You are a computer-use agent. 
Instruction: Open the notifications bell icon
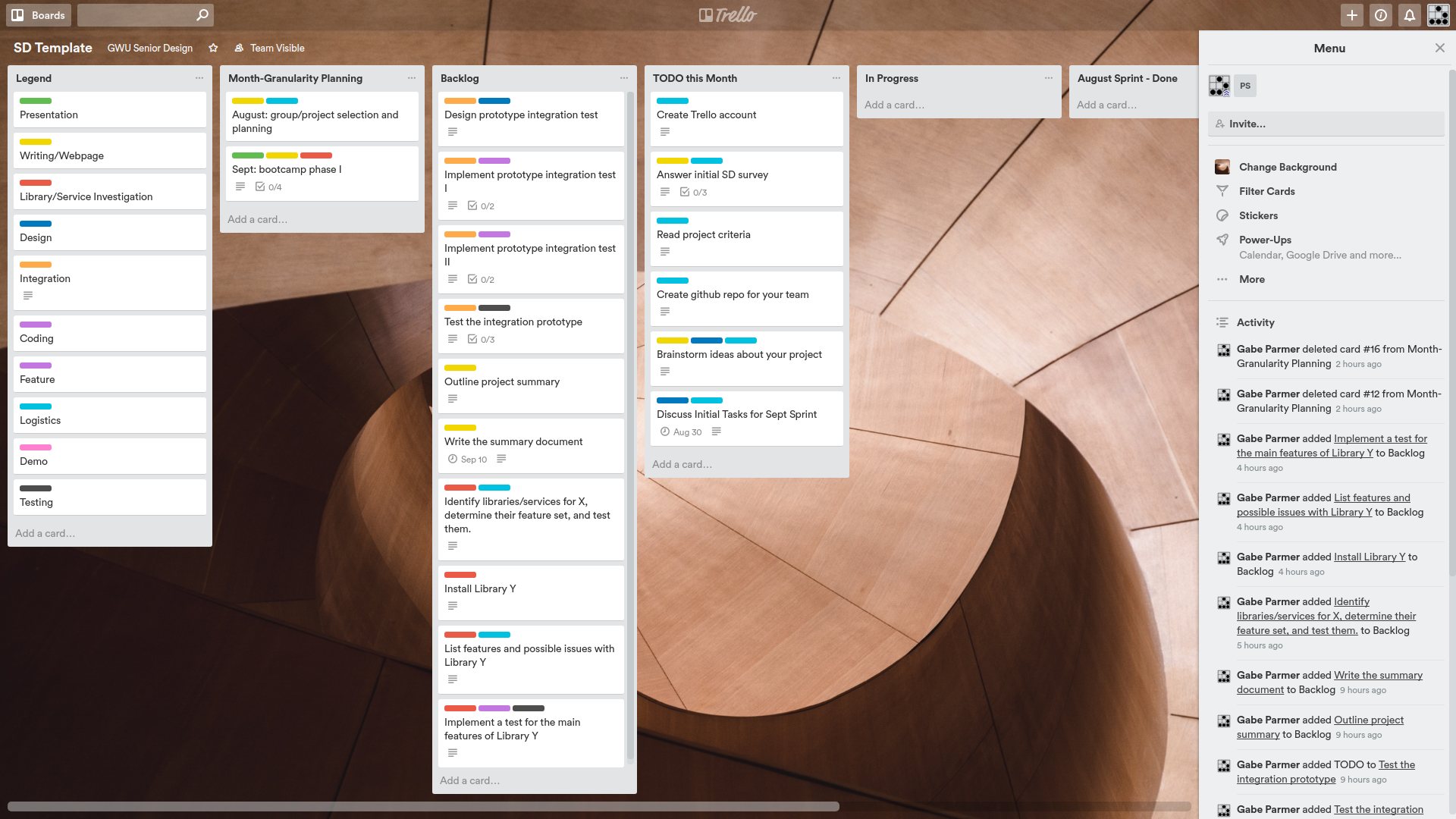[1410, 14]
